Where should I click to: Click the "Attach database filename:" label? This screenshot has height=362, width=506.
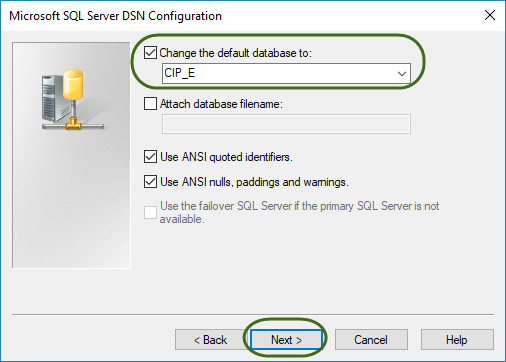[221, 104]
